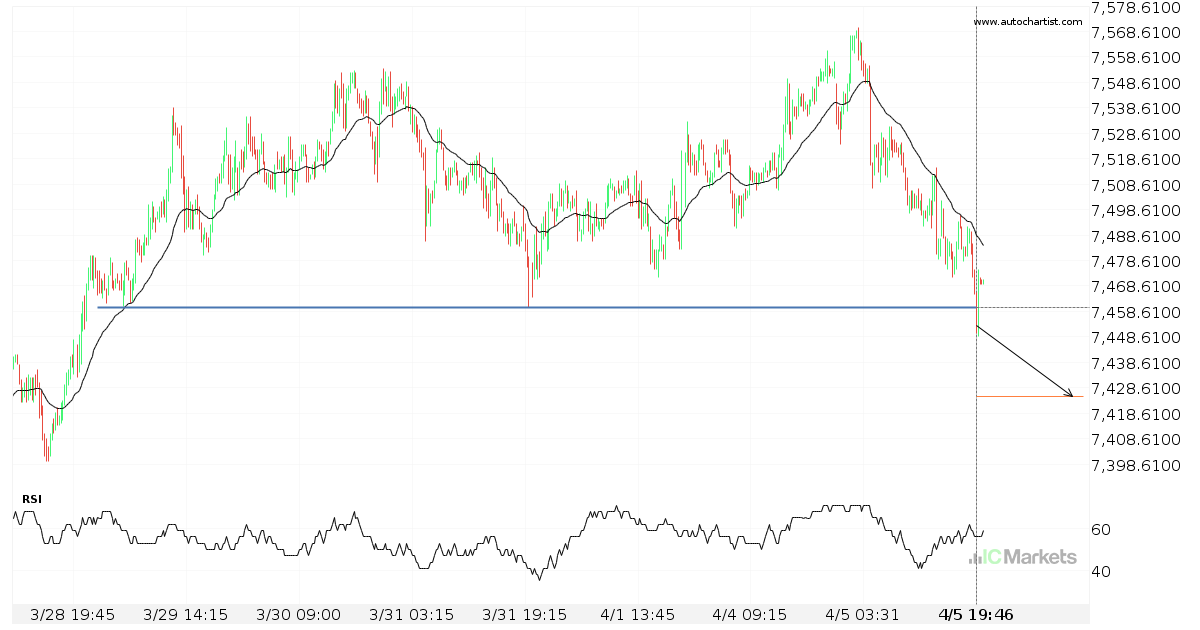Click the 4/4 09:15 time label

click(750, 614)
